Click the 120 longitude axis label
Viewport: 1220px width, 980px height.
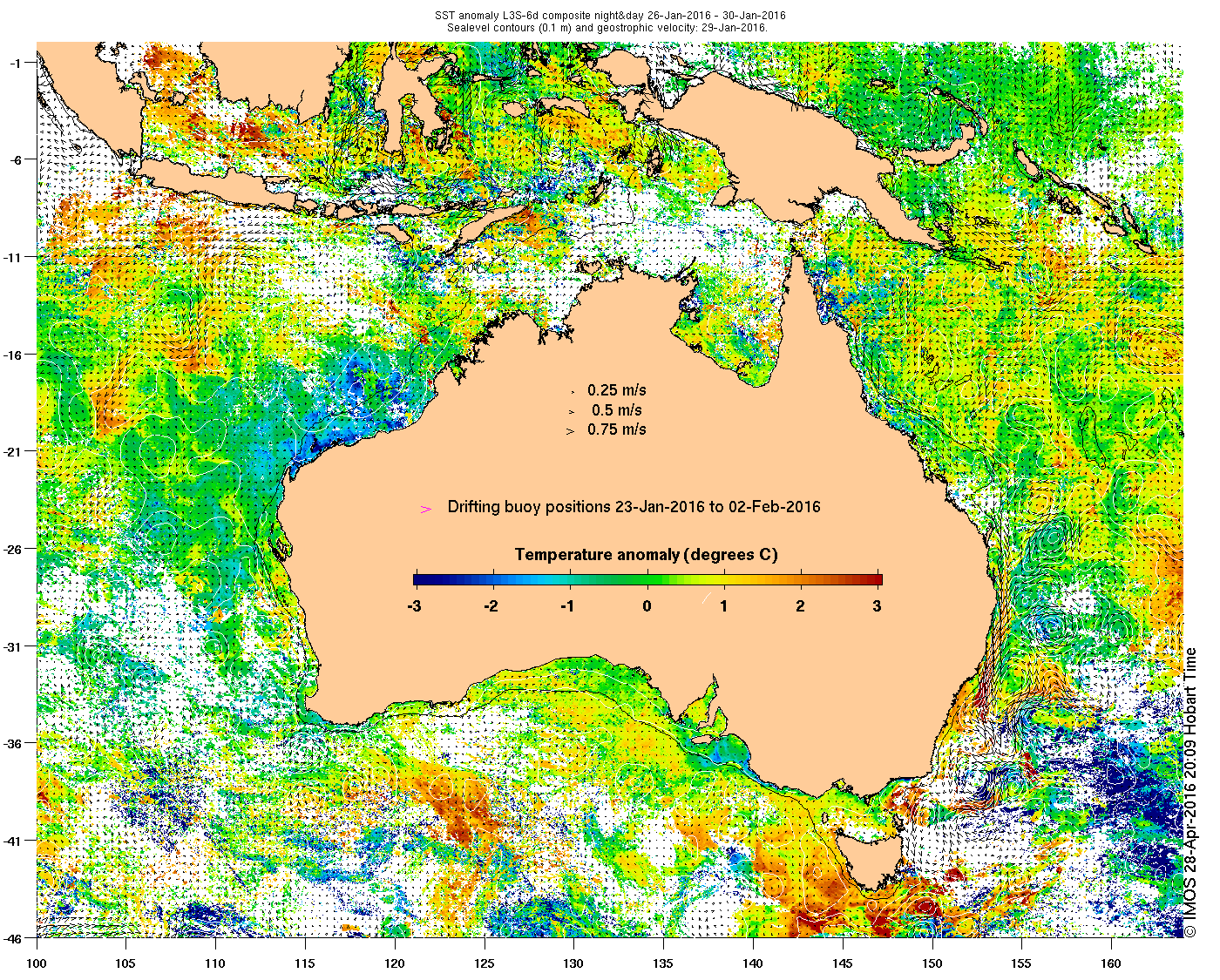pos(395,963)
